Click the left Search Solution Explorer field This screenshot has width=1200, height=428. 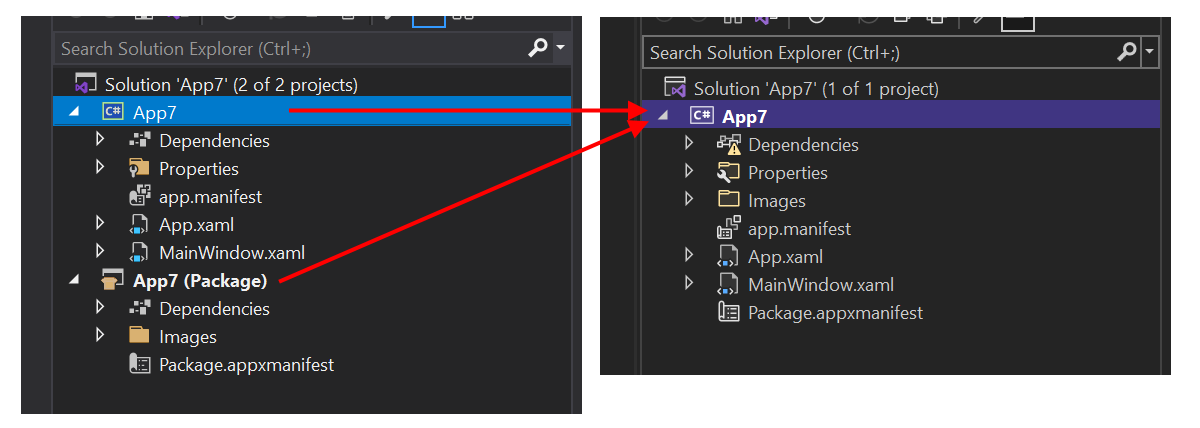click(290, 48)
